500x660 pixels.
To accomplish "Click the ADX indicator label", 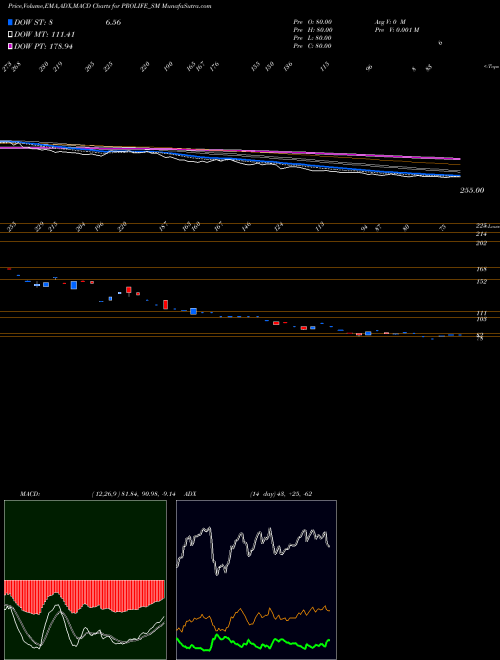I will click(190, 494).
